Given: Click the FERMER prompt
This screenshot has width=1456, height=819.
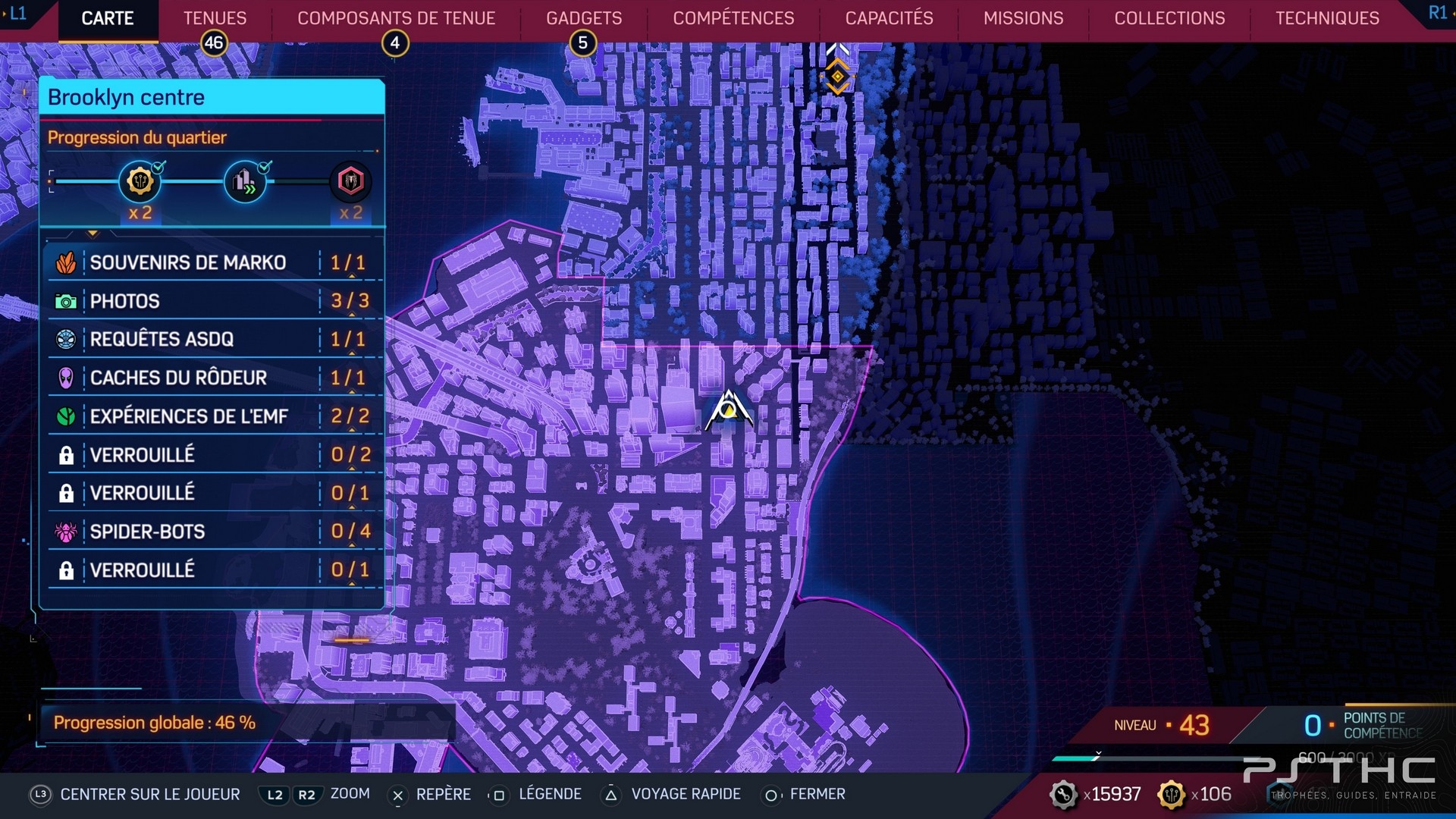Looking at the screenshot, I should [x=817, y=794].
